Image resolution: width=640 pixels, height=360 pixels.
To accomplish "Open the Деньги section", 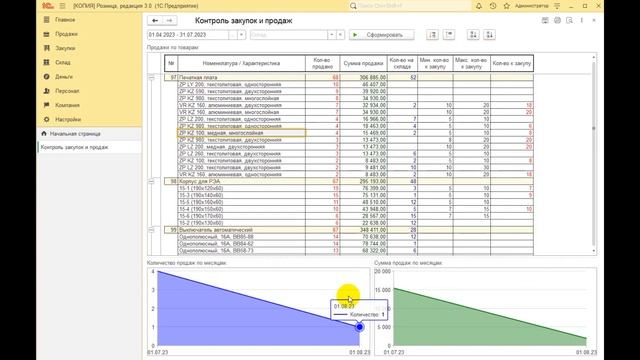I will (x=64, y=77).
